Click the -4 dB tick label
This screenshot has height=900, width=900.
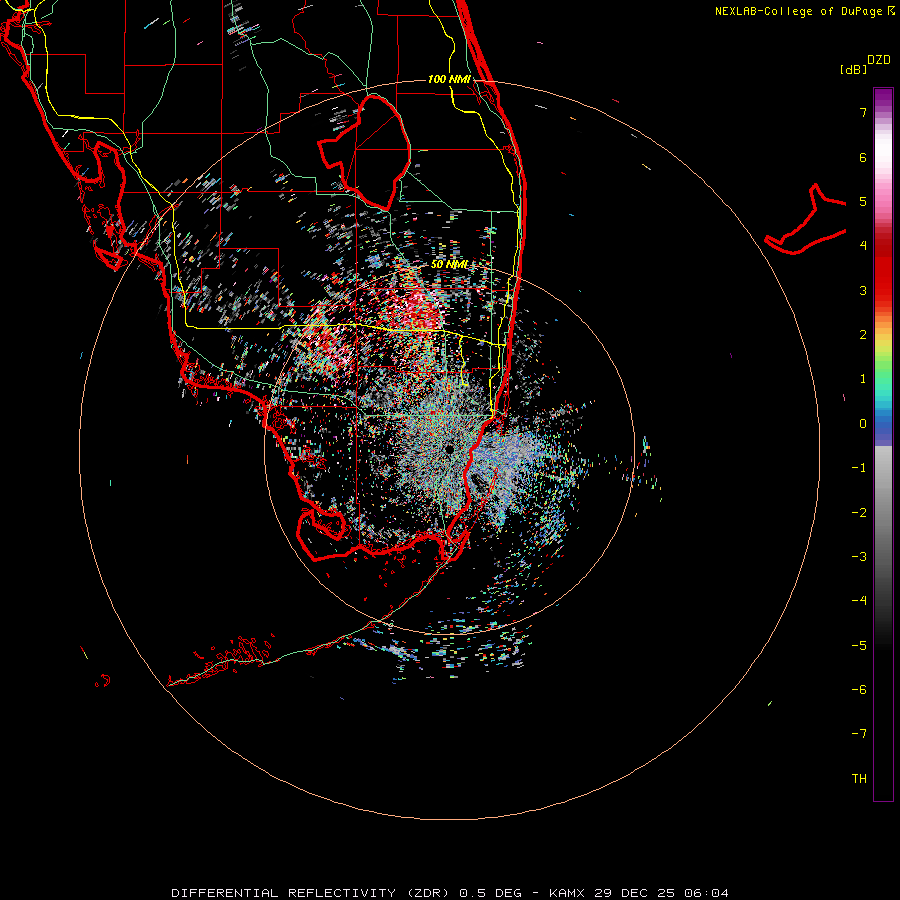(859, 601)
